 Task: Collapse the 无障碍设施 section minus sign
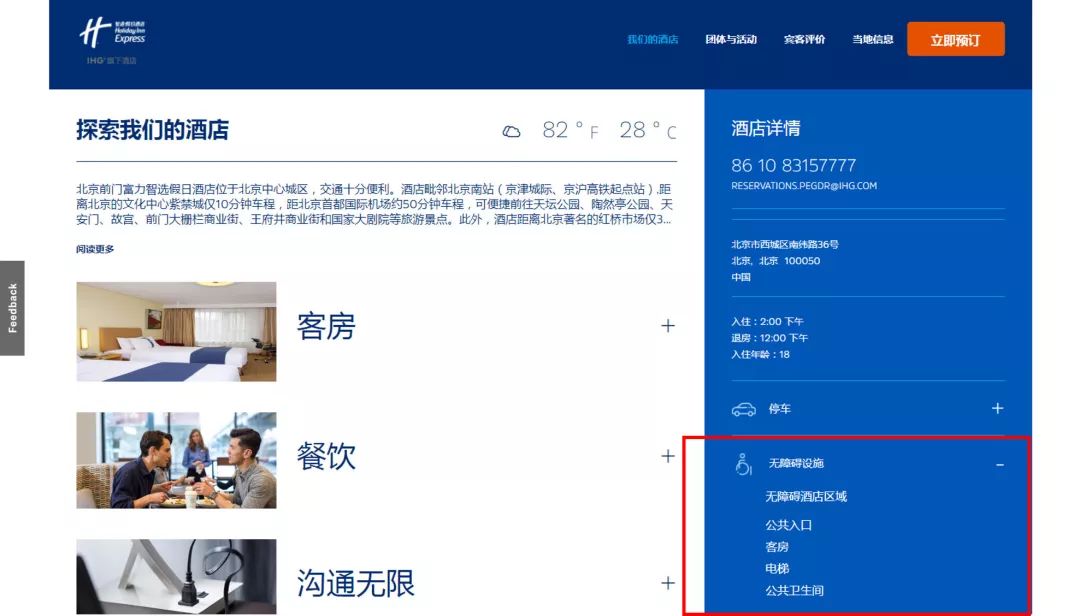[x=999, y=464]
